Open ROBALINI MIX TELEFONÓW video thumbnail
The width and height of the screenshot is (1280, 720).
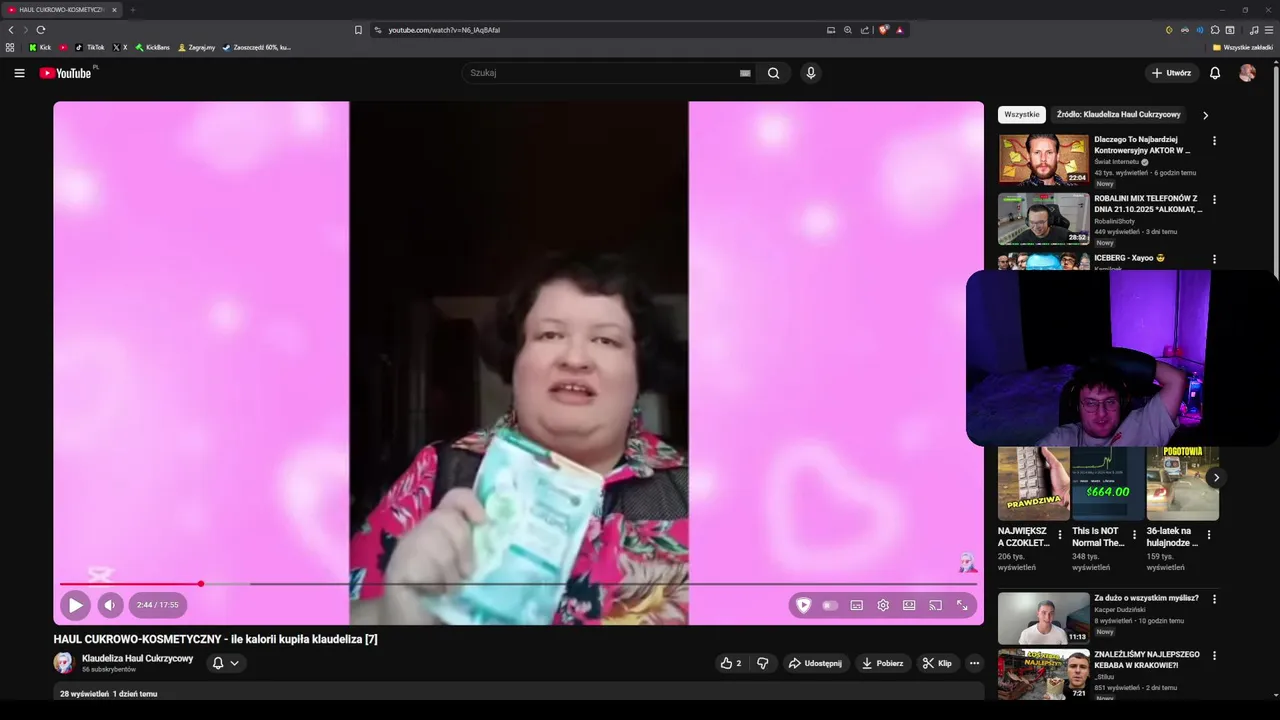tap(1044, 219)
